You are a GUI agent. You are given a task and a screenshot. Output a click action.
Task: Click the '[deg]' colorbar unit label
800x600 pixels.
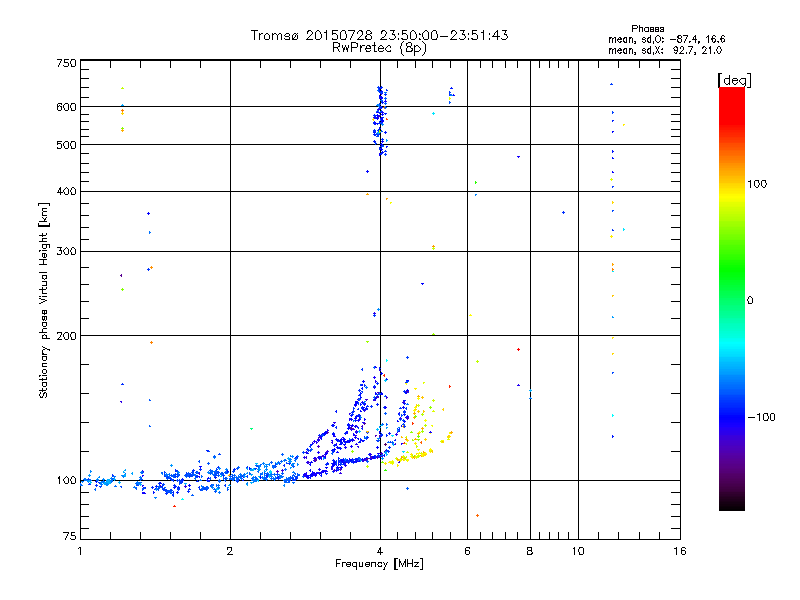(734, 80)
